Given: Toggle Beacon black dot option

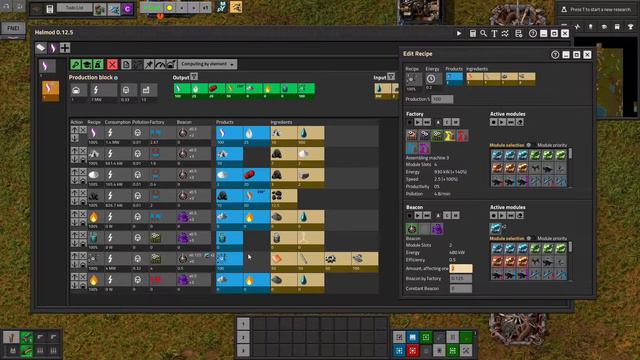Looking at the screenshot, I should (x=409, y=216).
